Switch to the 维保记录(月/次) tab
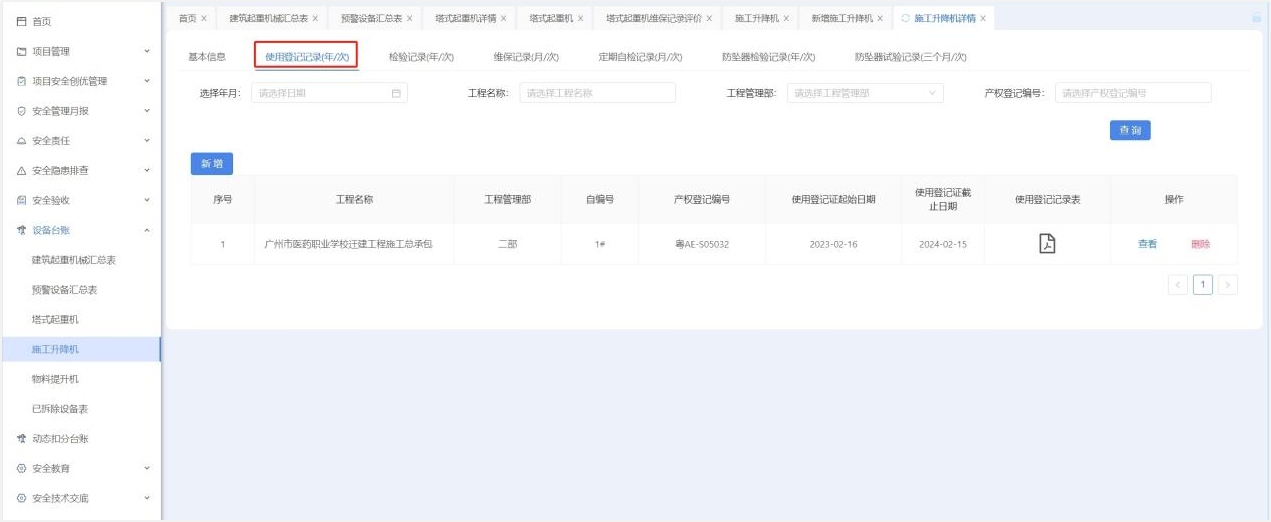The image size is (1271, 522). coord(526,57)
